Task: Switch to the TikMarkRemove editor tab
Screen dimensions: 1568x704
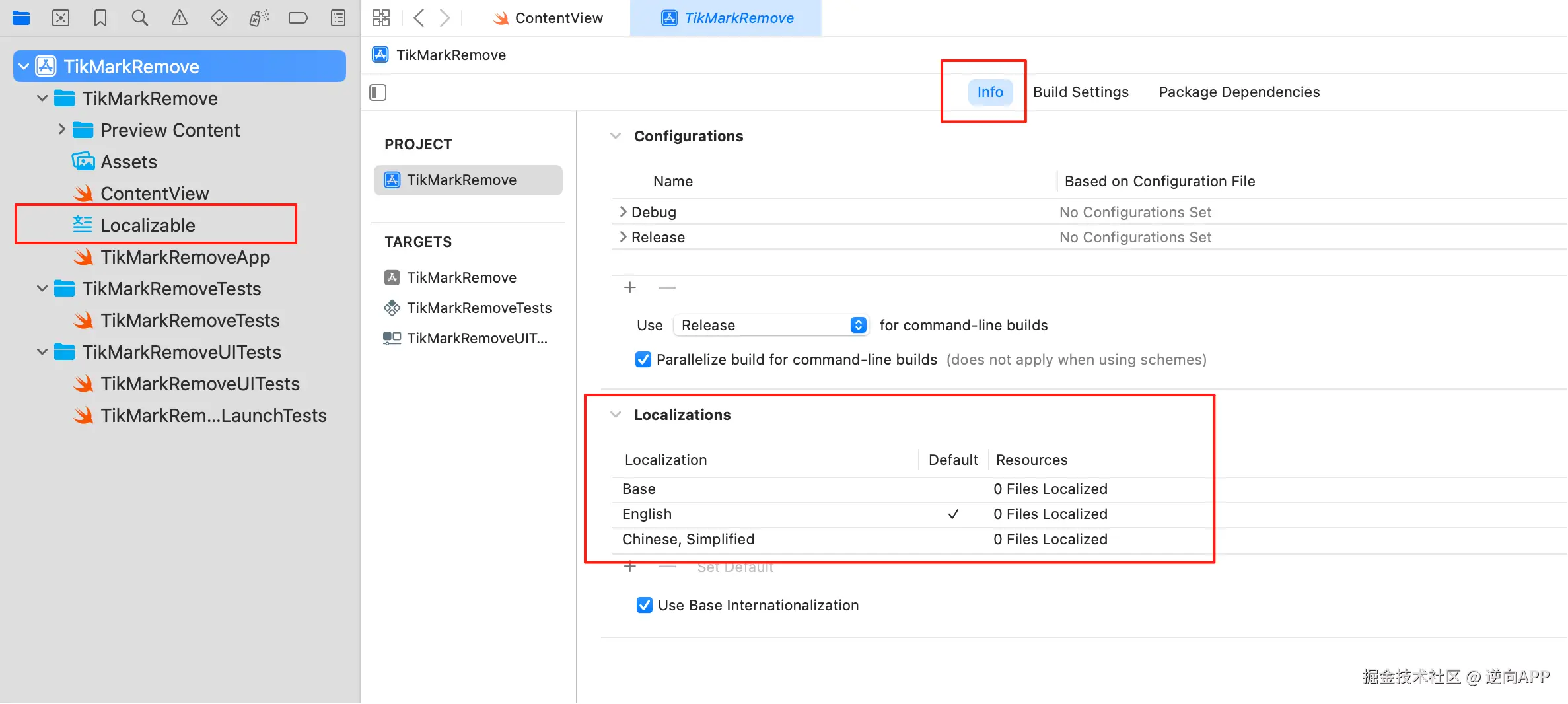Action: [727, 18]
